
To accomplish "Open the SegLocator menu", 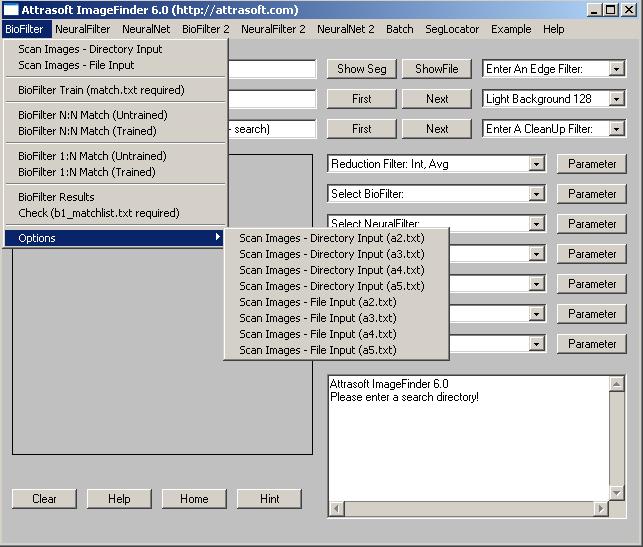I will pos(451,29).
